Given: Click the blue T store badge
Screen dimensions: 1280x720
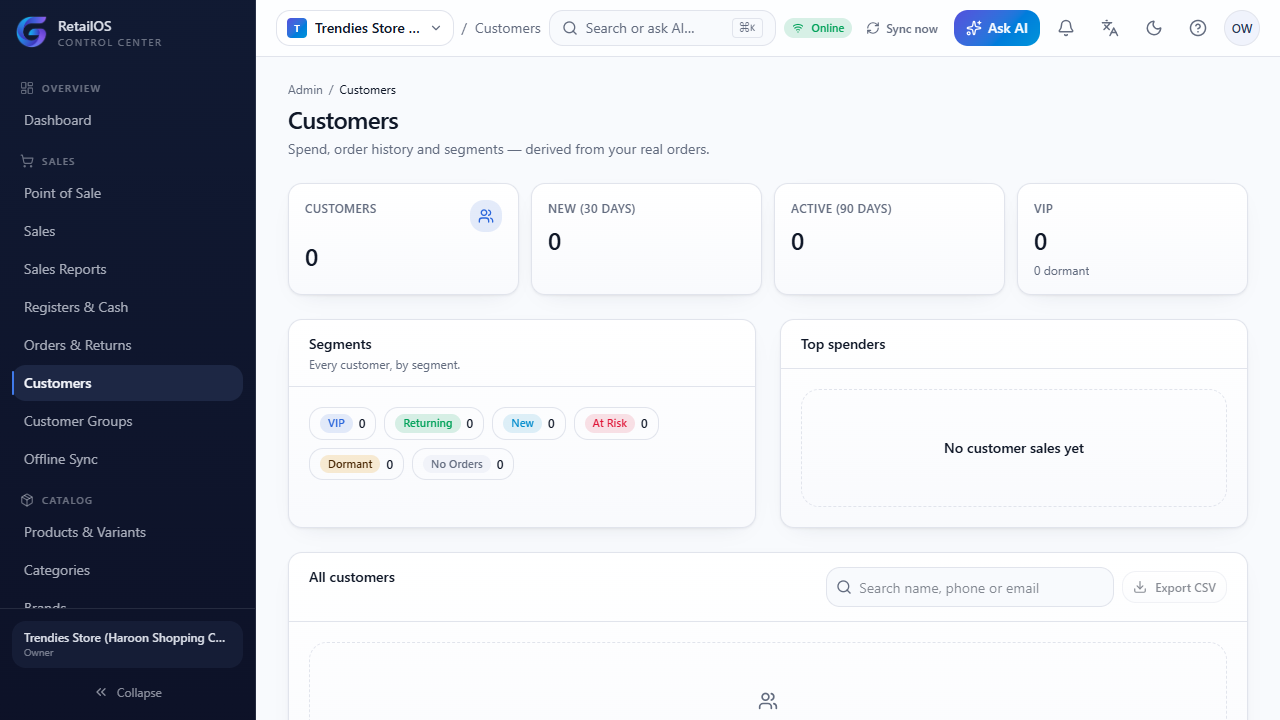Looking at the screenshot, I should [297, 28].
